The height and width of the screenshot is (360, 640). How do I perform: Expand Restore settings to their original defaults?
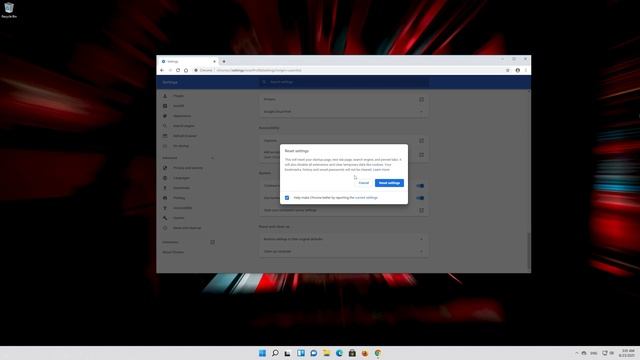pos(344,239)
